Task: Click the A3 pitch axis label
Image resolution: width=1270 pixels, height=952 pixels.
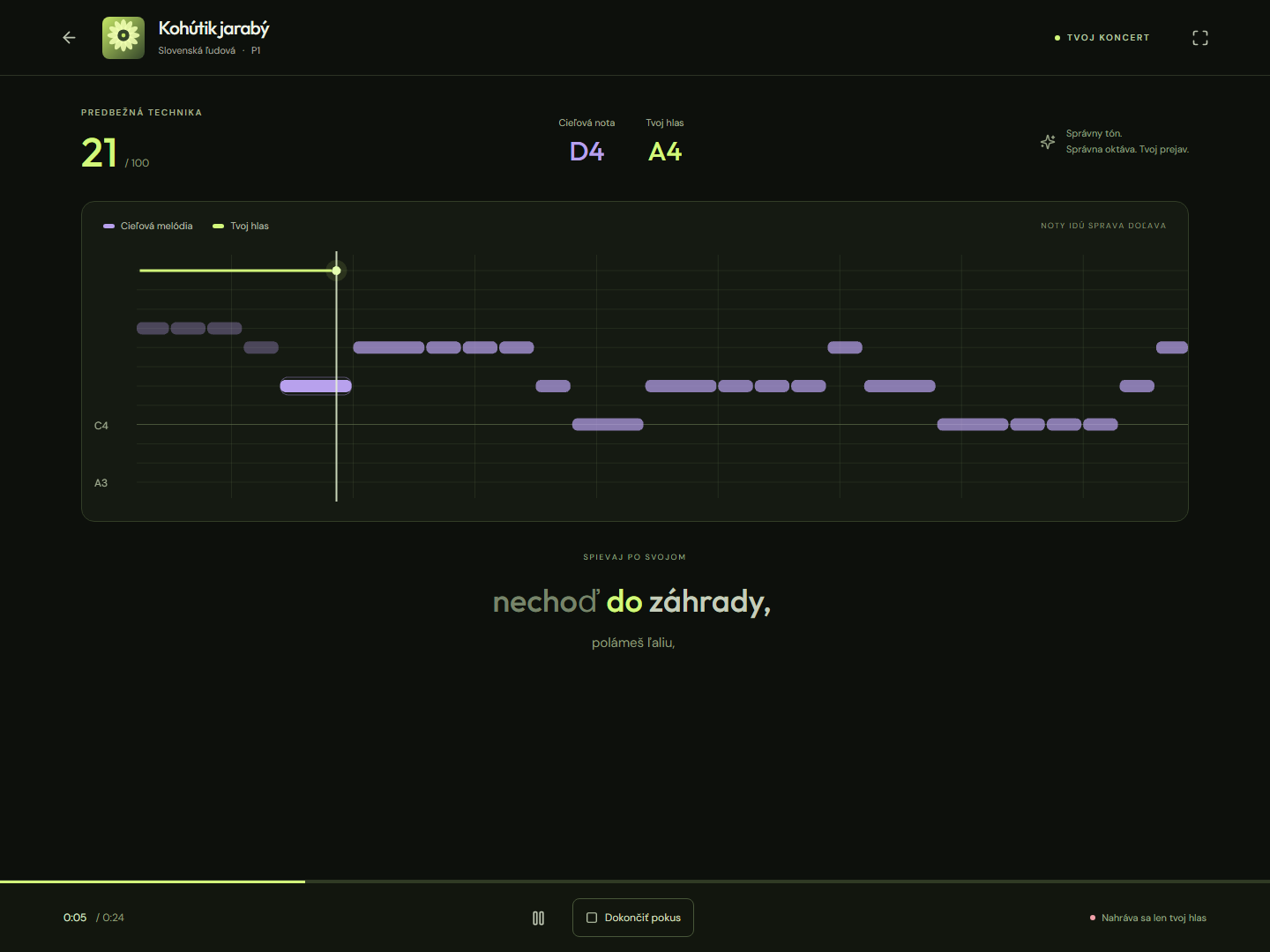Action: (101, 483)
